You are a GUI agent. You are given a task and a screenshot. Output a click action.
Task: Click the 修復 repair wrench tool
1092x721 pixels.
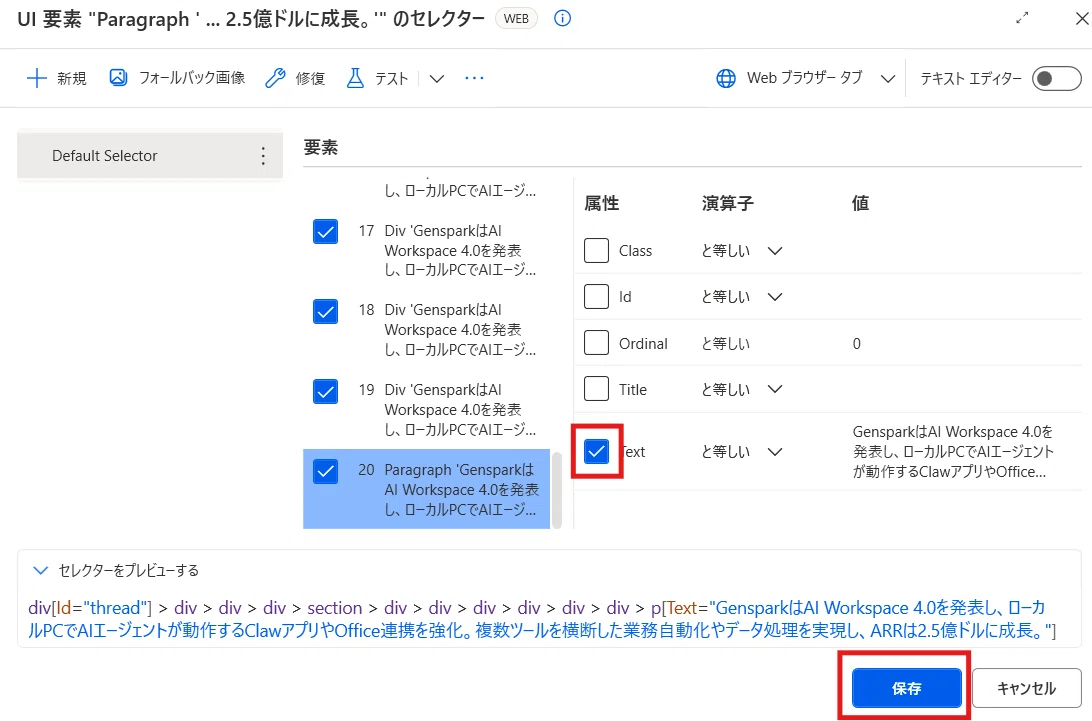pyautogui.click(x=295, y=78)
